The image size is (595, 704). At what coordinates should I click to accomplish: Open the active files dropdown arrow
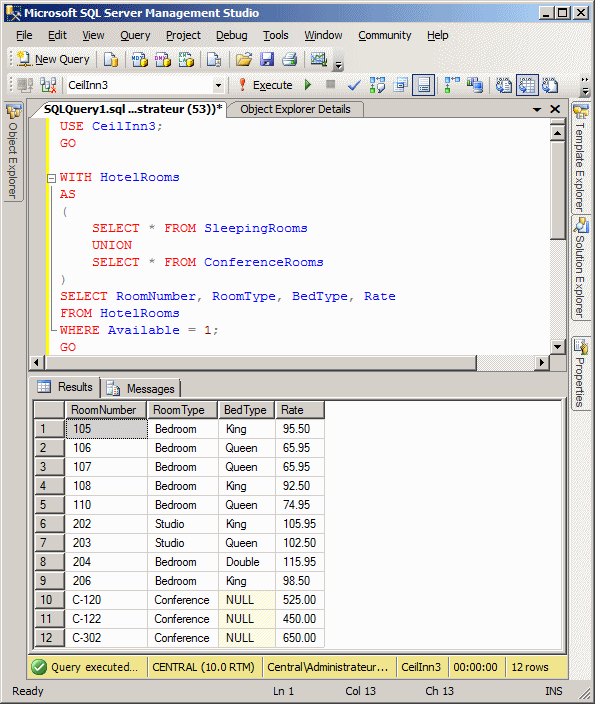click(537, 109)
